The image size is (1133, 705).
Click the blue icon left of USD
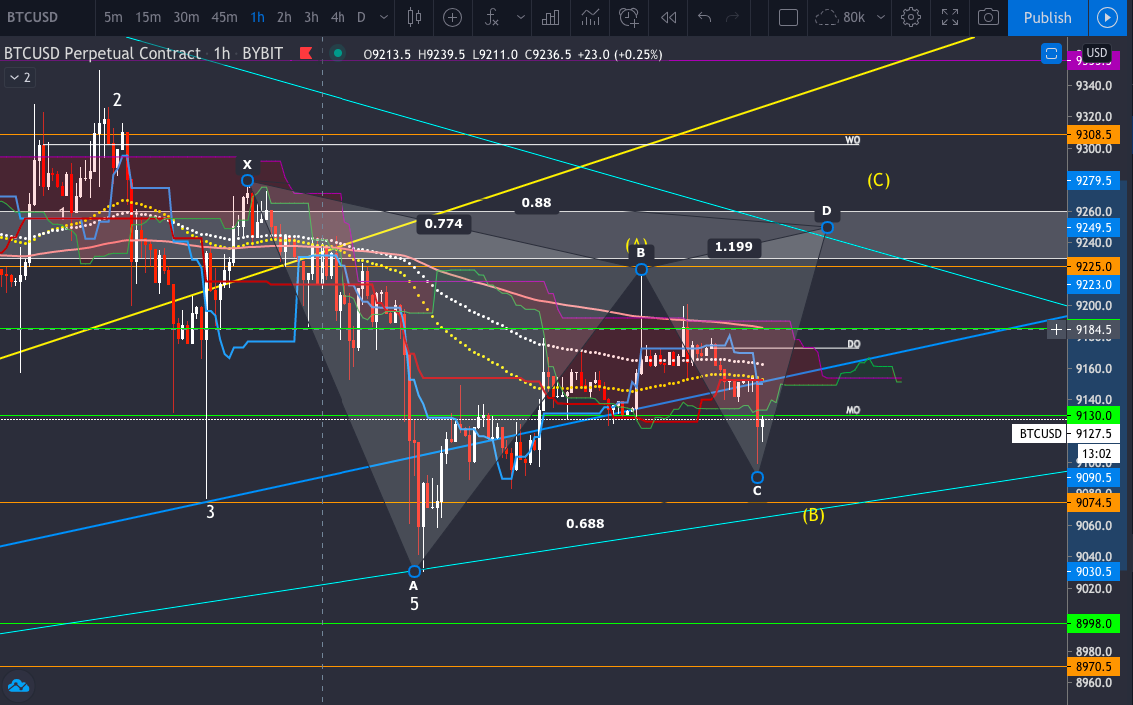[x=1051, y=53]
